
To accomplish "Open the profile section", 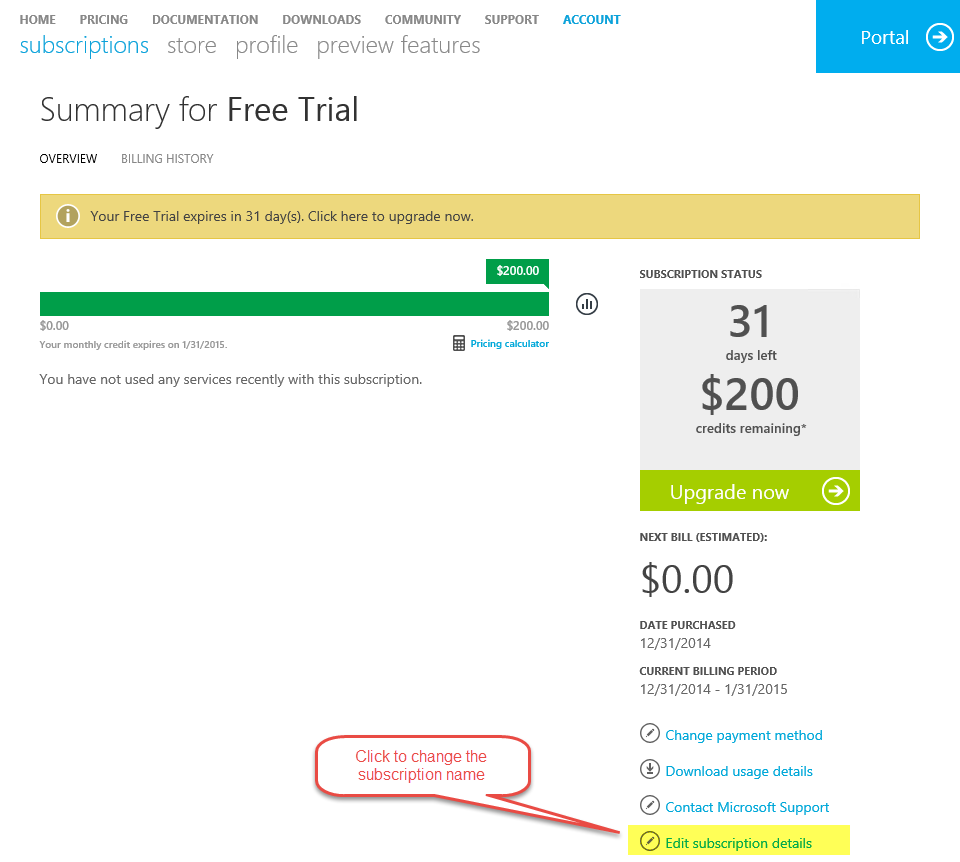I will coord(266,45).
